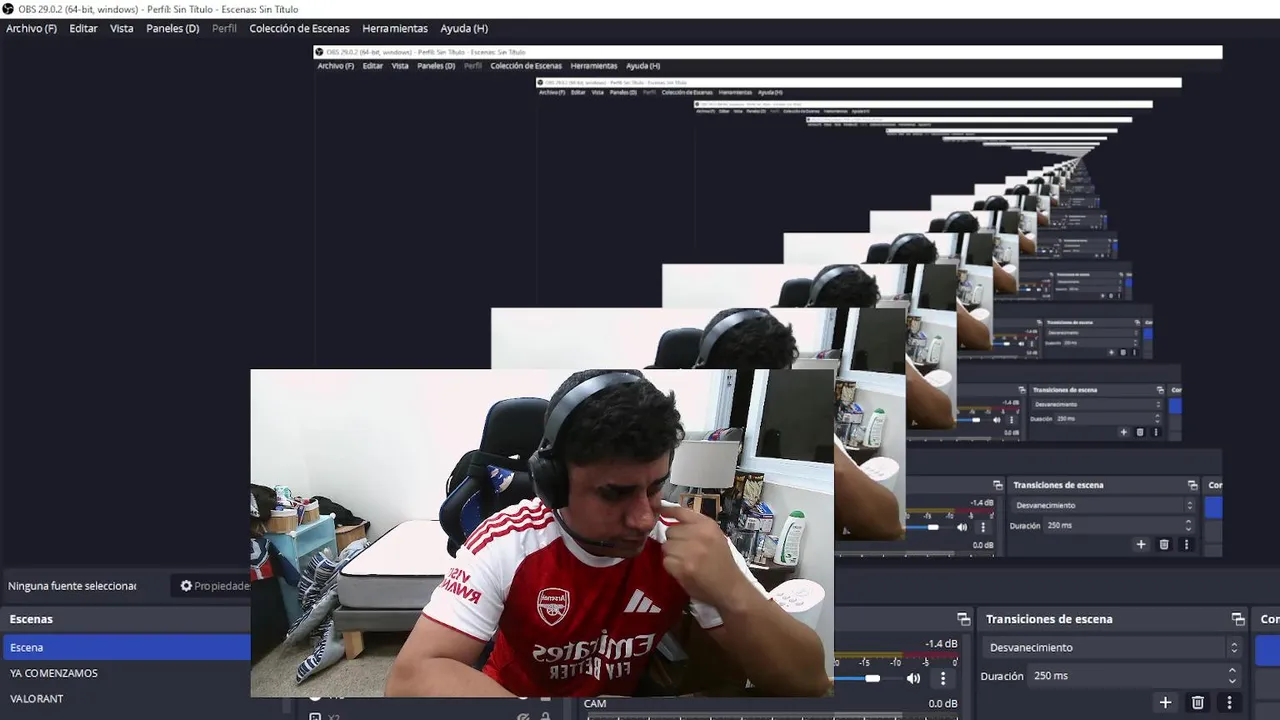The height and width of the screenshot is (720, 1280).
Task: Click Archivo (F) in the first nested preview
Action: (x=335, y=66)
